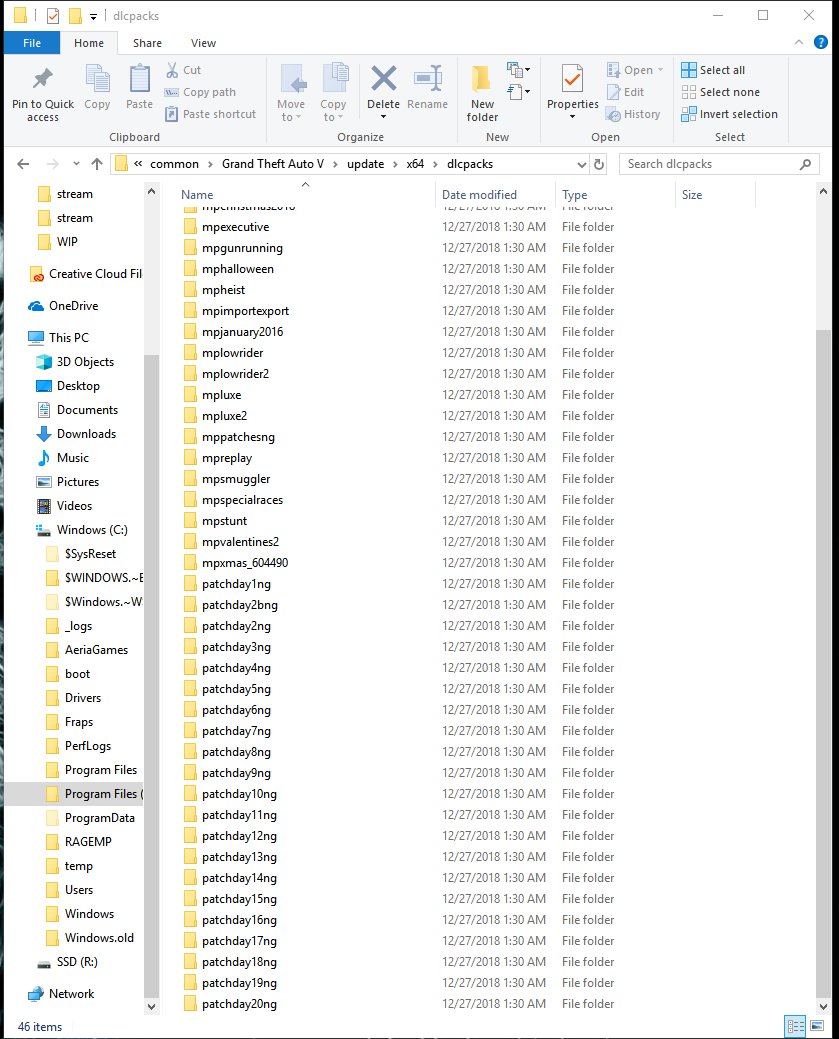Refresh the dlcpacks folder view
The width and height of the screenshot is (839, 1039).
coord(599,164)
